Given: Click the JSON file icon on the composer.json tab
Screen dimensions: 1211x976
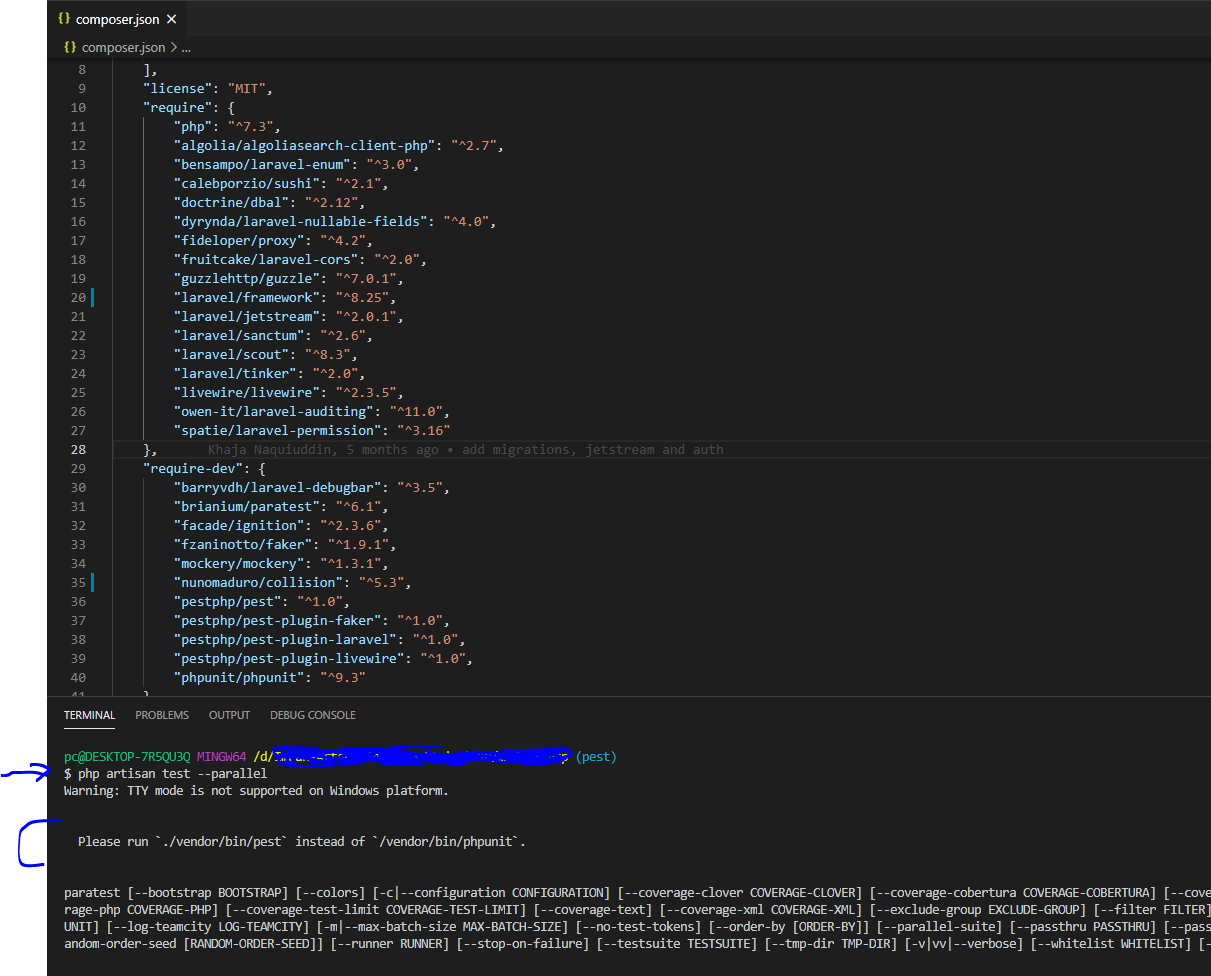Looking at the screenshot, I should click(x=64, y=19).
